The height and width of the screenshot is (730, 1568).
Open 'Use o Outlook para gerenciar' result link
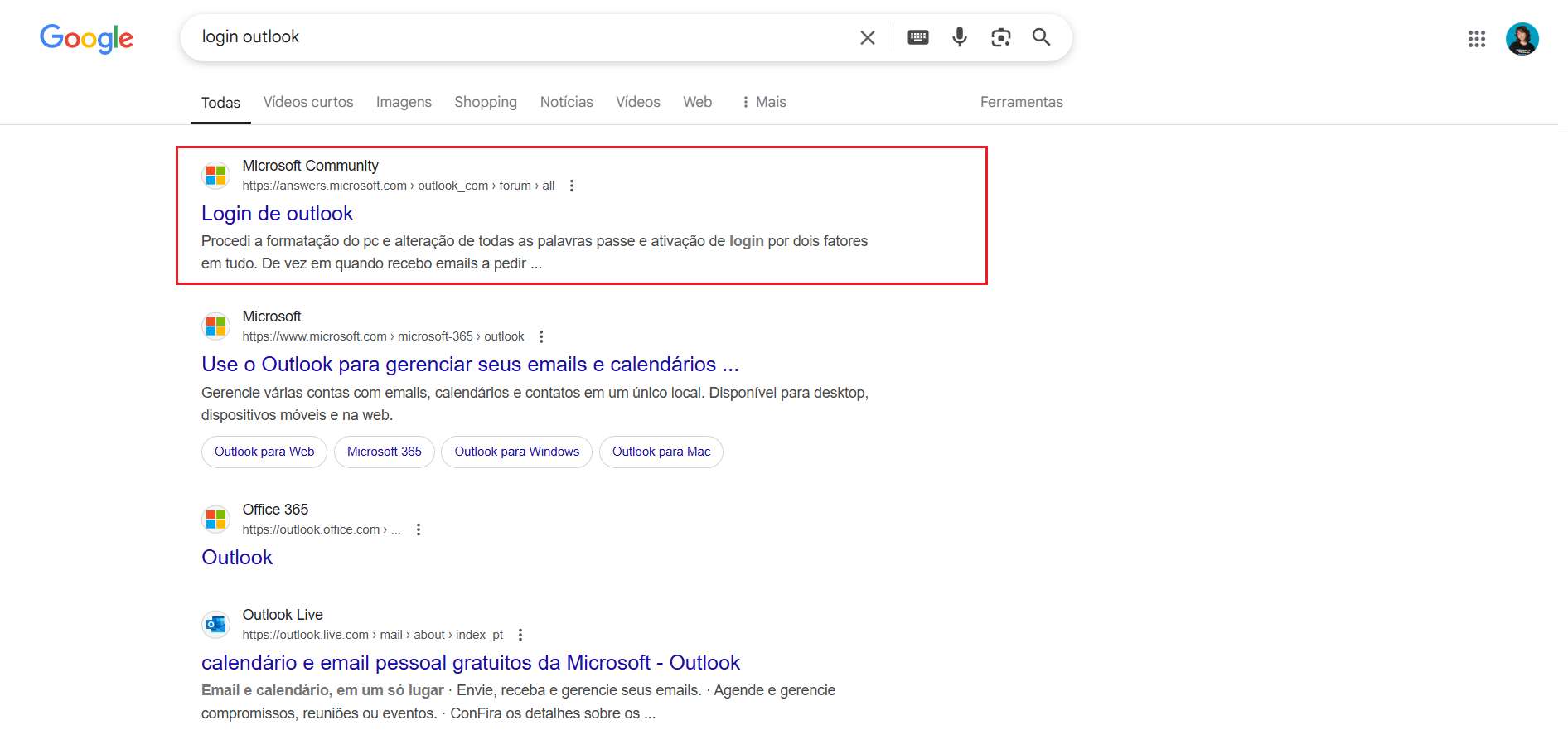(470, 365)
